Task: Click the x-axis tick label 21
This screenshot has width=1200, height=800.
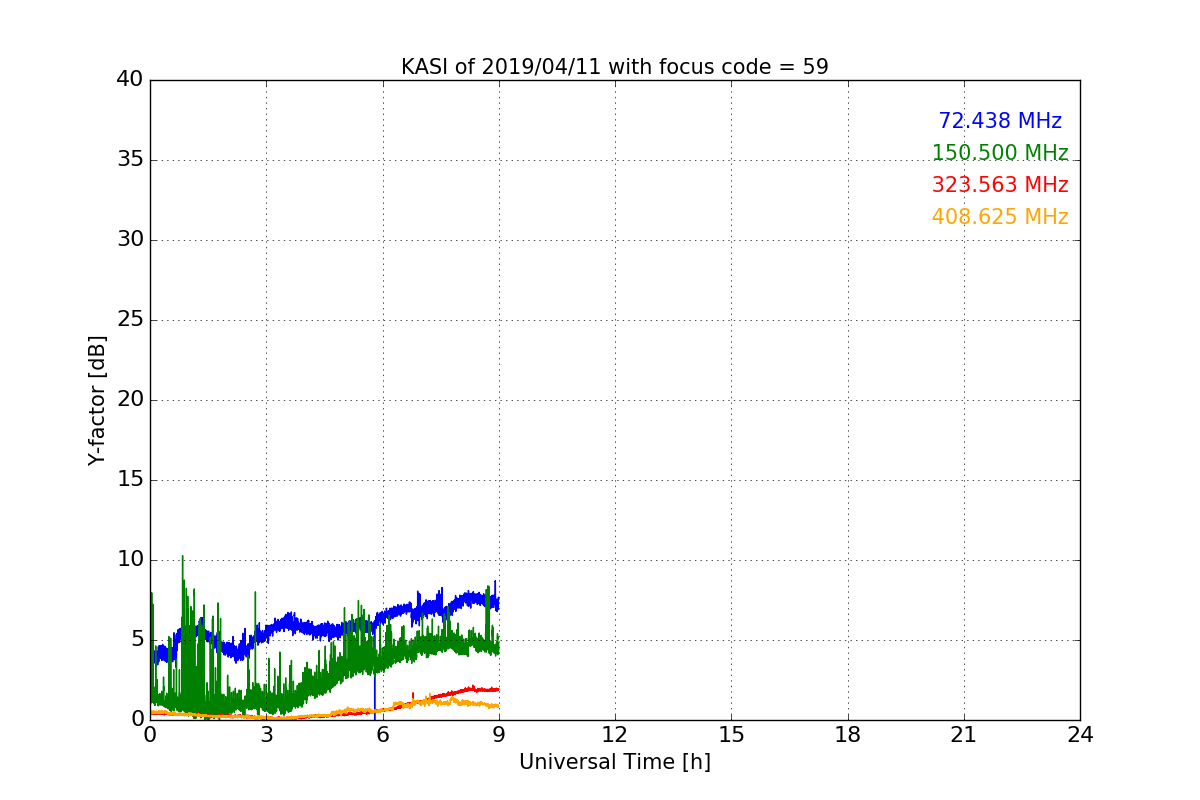Action: pos(963,735)
